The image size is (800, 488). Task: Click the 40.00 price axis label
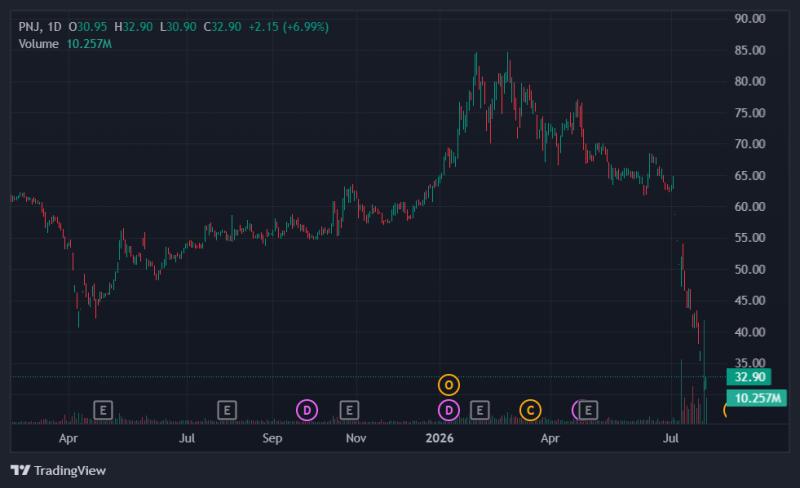(750, 332)
